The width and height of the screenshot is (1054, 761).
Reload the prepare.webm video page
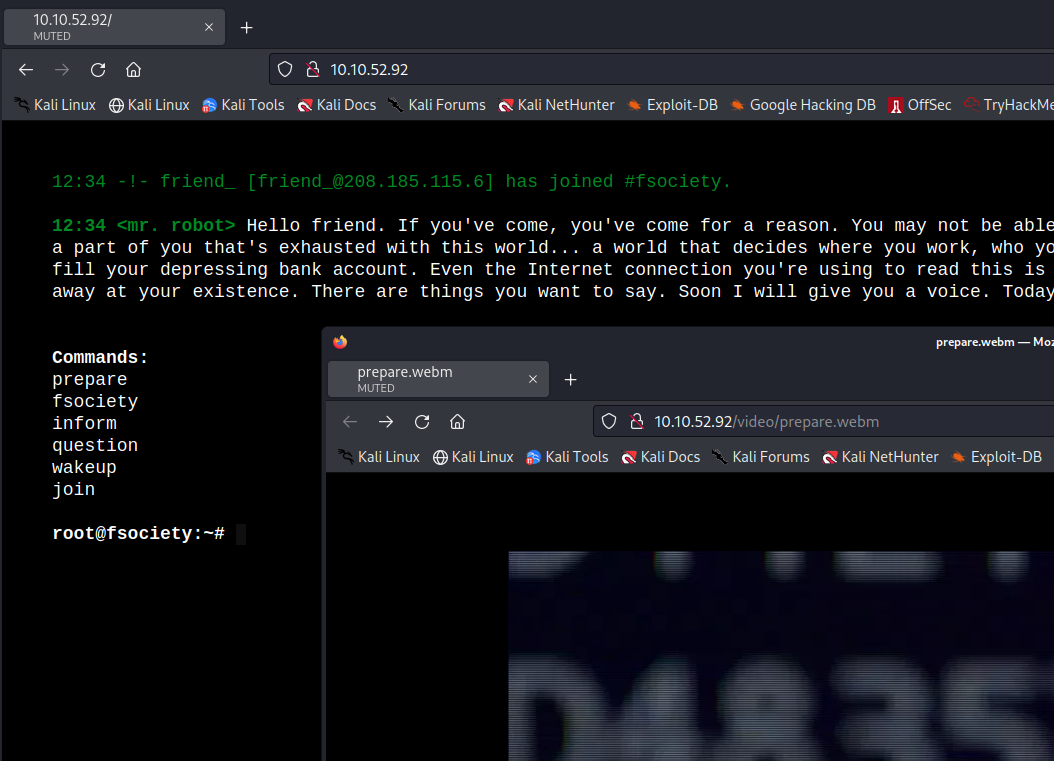click(422, 422)
